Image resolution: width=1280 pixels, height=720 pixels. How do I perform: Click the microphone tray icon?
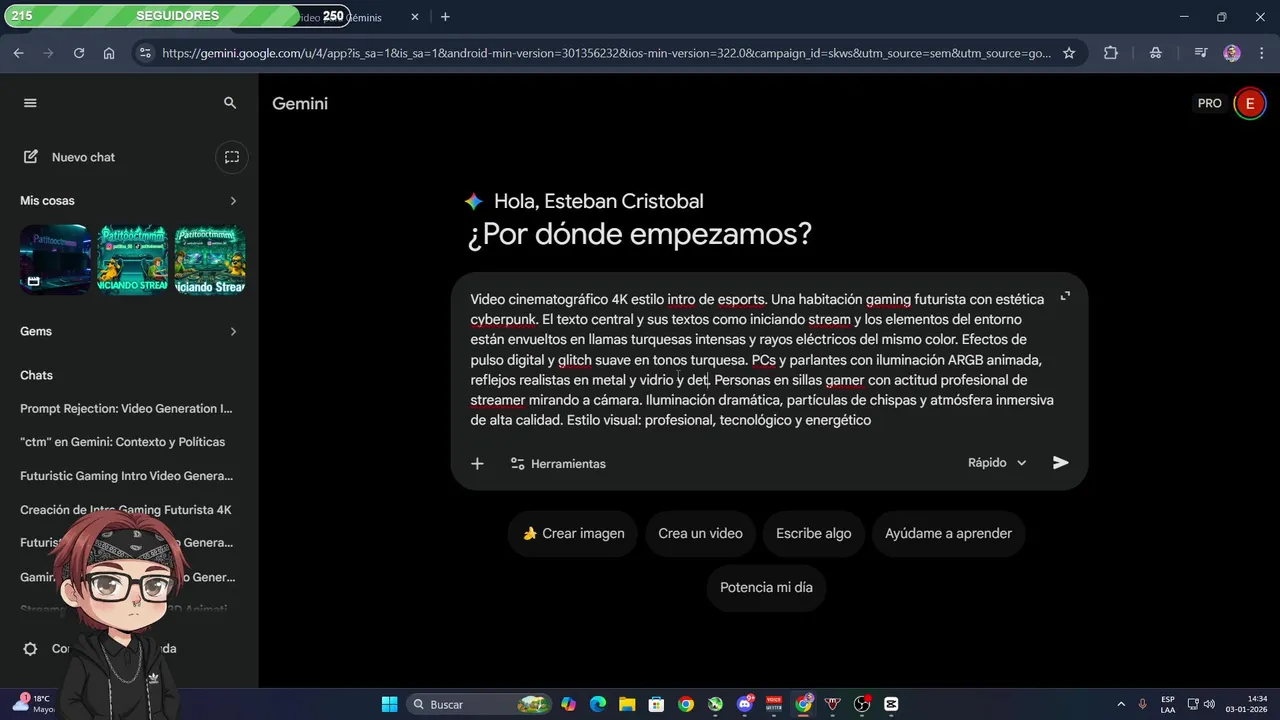tap(1142, 704)
